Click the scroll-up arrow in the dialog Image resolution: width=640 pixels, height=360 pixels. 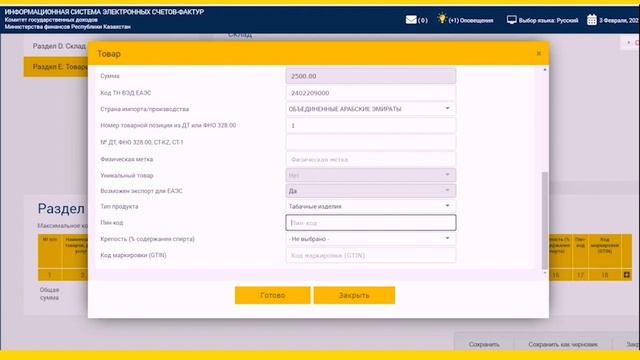coord(544,70)
